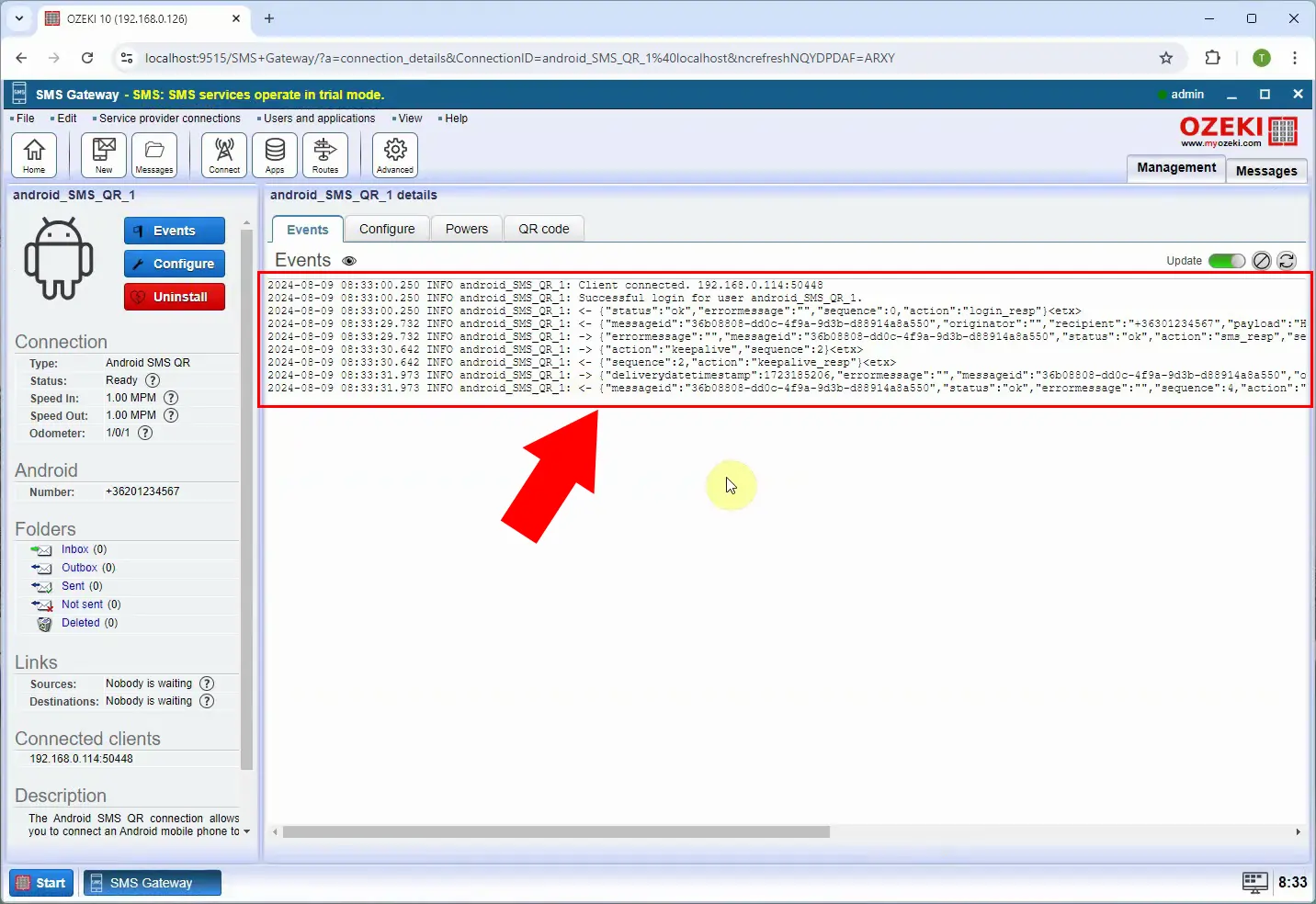Open the Routes toolbar icon
The height and width of the screenshot is (904, 1316).
(x=325, y=154)
